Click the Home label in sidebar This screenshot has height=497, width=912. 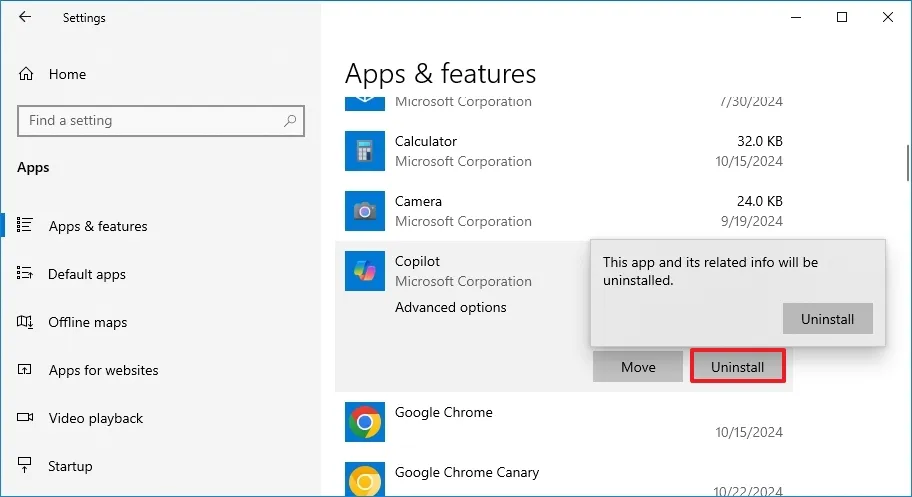pyautogui.click(x=67, y=74)
